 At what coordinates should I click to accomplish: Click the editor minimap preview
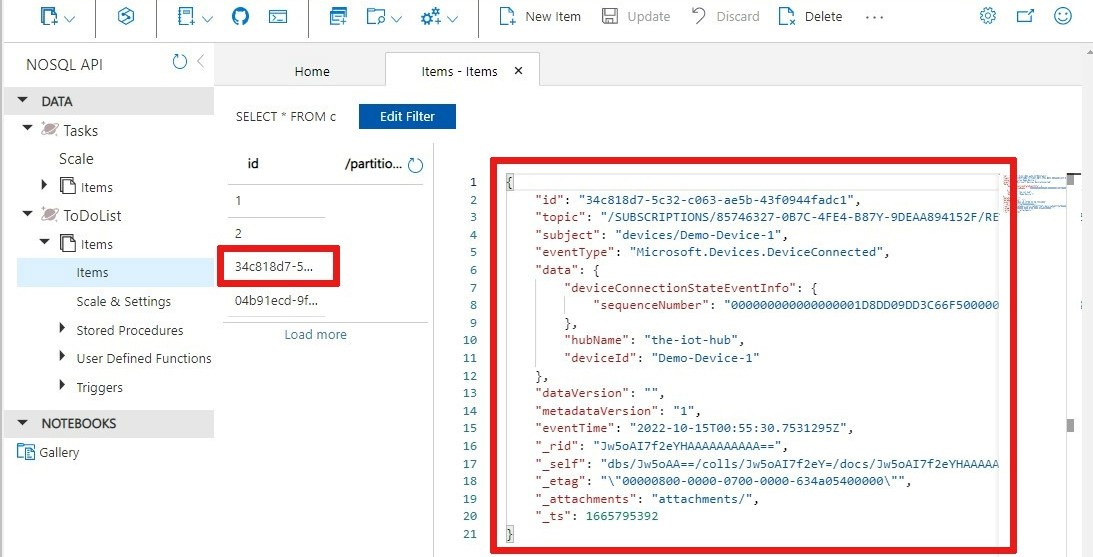(x=1034, y=192)
